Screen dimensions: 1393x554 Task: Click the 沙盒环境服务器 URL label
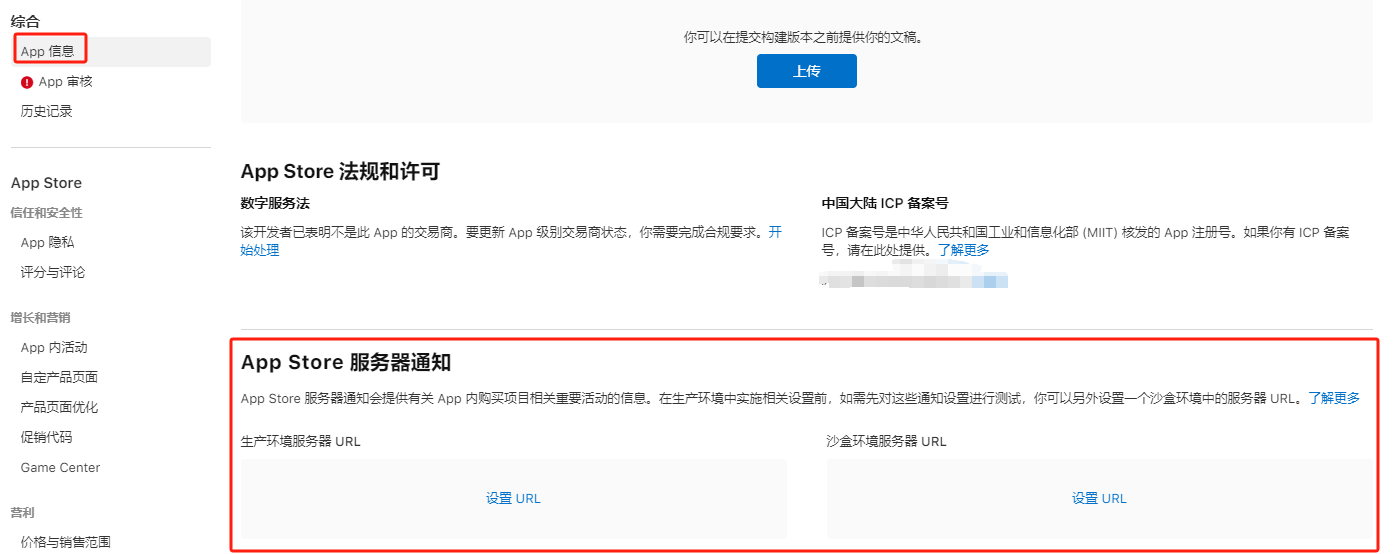[x=887, y=441]
